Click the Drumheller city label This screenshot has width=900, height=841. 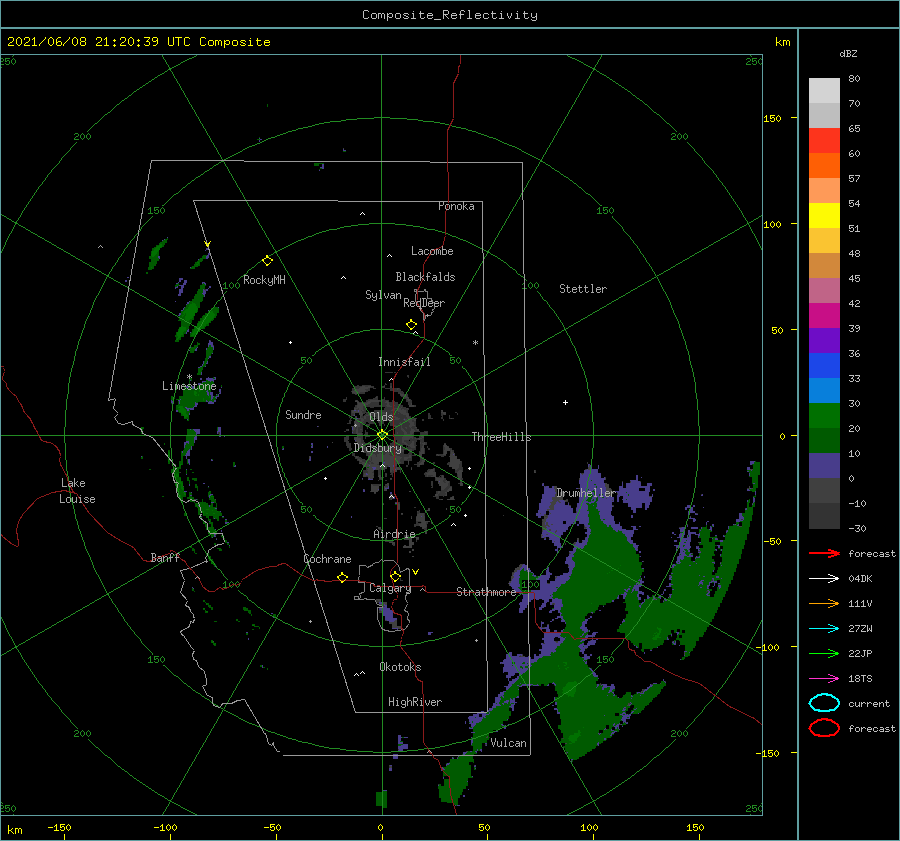[x=586, y=493]
